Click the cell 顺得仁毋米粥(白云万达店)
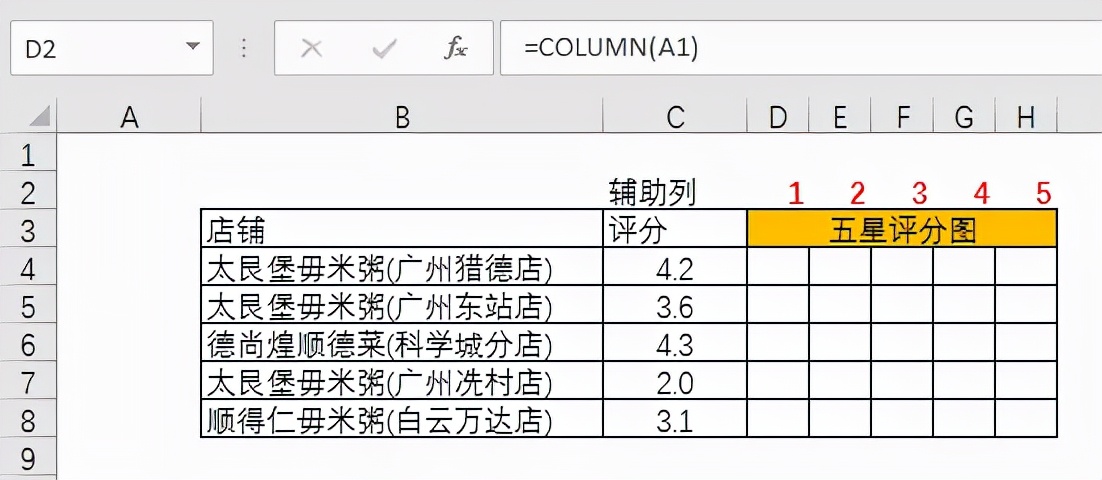The image size is (1102, 480). (402, 418)
